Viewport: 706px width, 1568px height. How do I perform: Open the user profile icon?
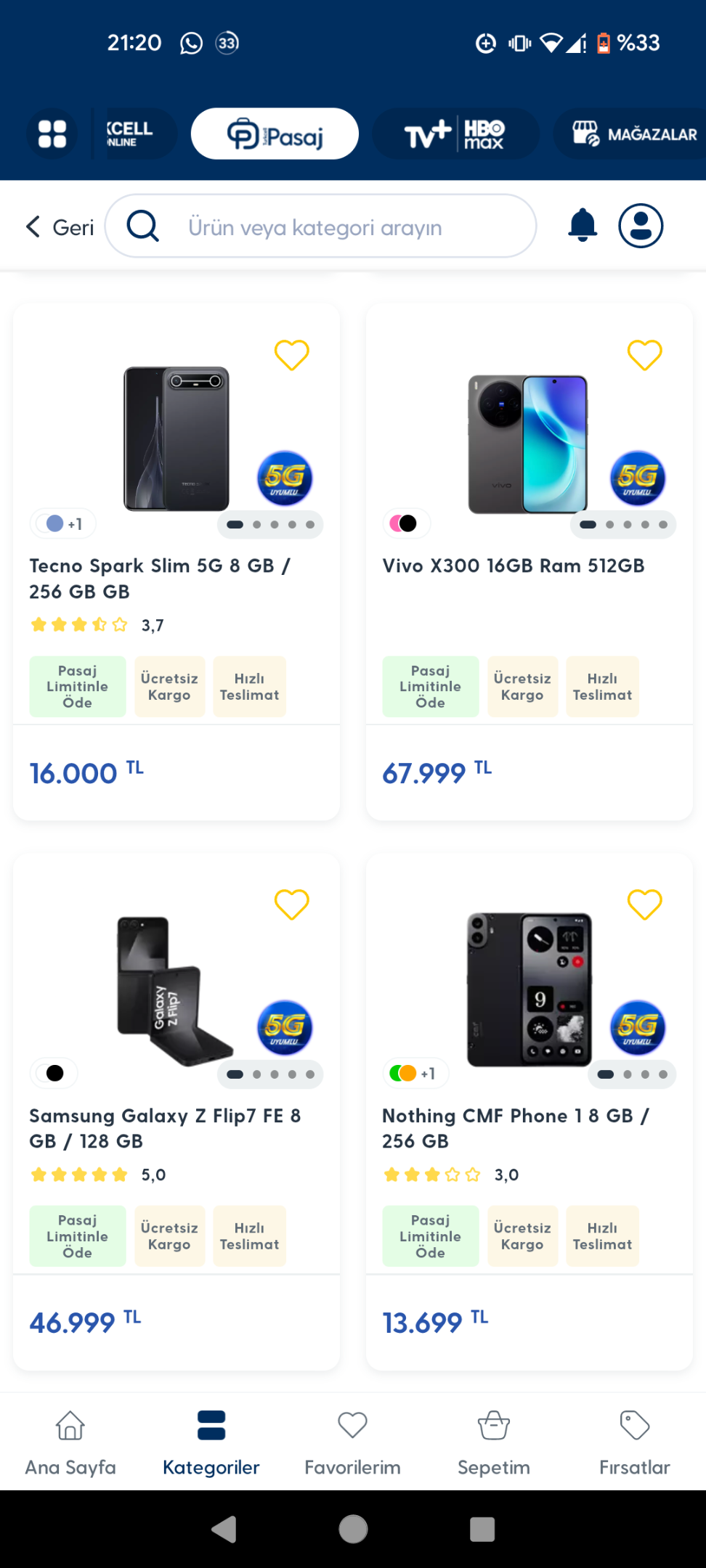(641, 226)
